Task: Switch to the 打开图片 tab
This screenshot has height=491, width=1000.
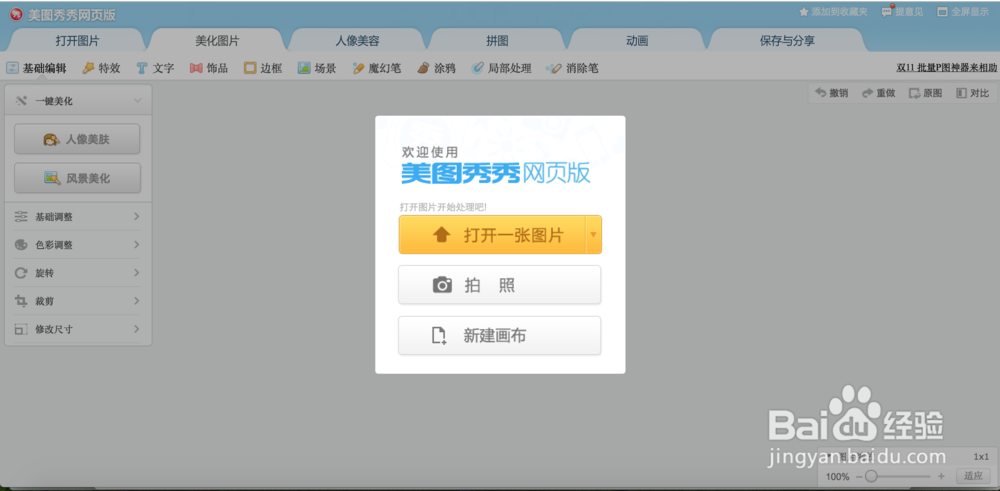Action: pos(77,41)
